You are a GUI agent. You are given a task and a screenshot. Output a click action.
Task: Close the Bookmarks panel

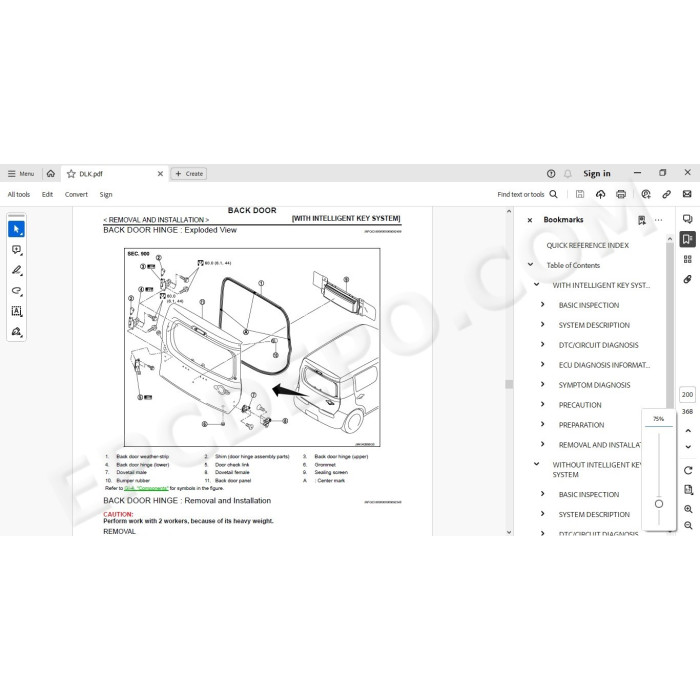(x=530, y=220)
